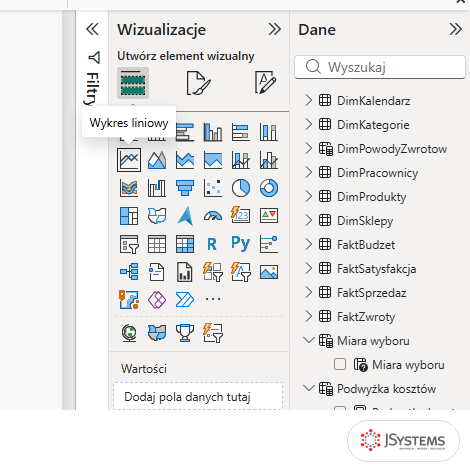The width and height of the screenshot is (470, 472).
Task: Select the Power Apps visual
Action: pyautogui.click(x=157, y=299)
